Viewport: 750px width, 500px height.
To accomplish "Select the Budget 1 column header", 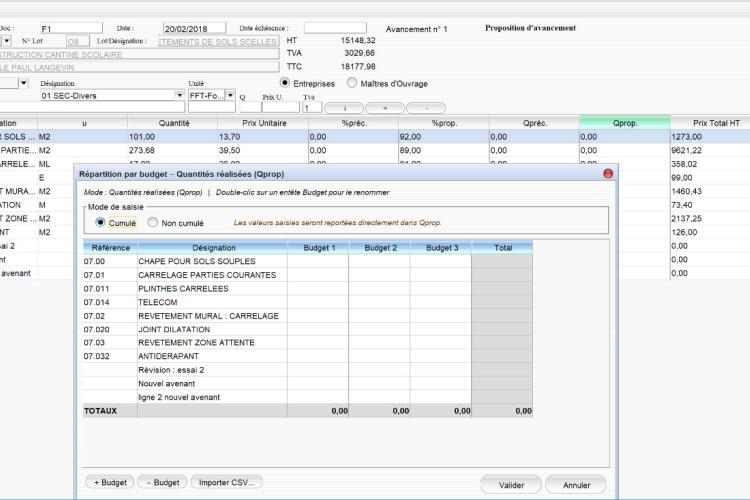I will tap(319, 247).
